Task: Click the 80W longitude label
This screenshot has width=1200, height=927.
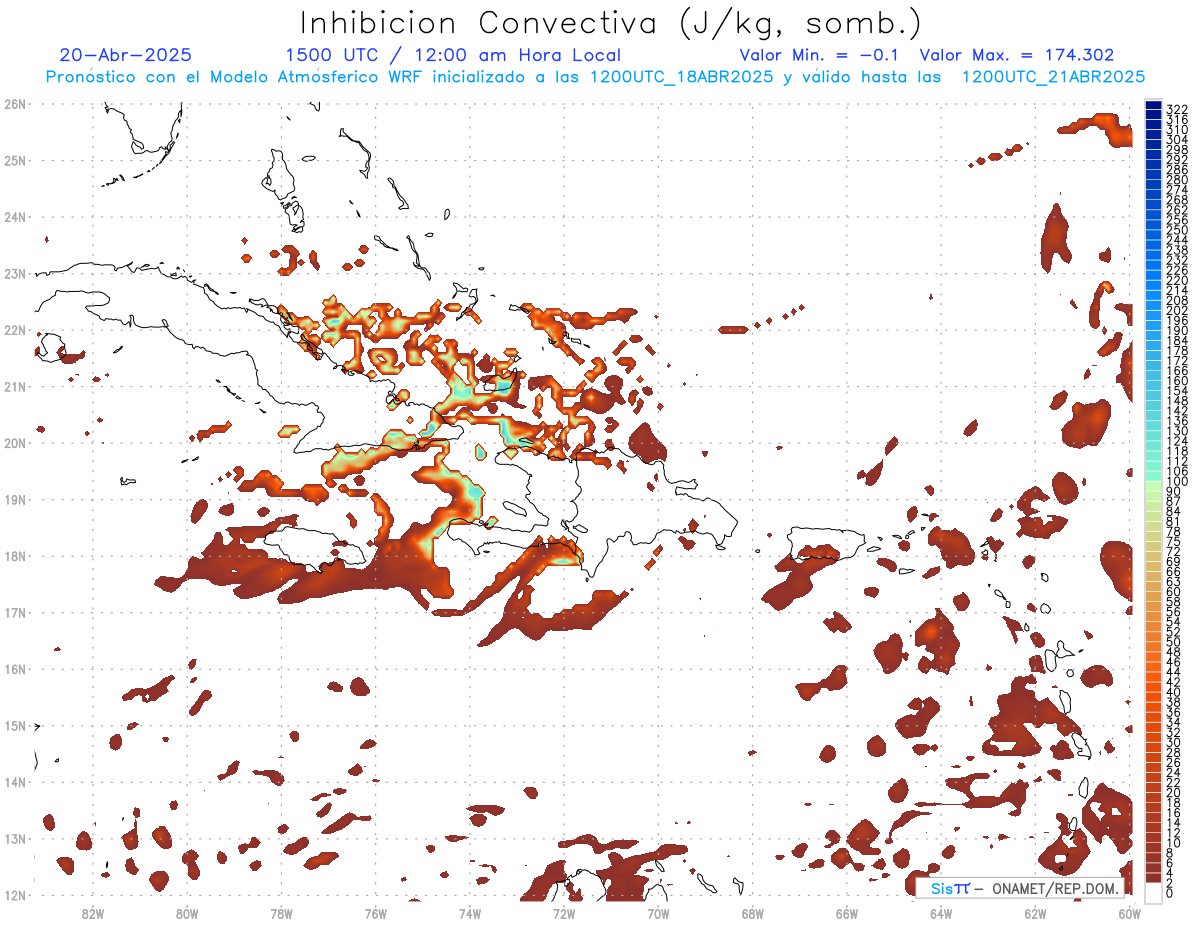Action: (x=187, y=913)
